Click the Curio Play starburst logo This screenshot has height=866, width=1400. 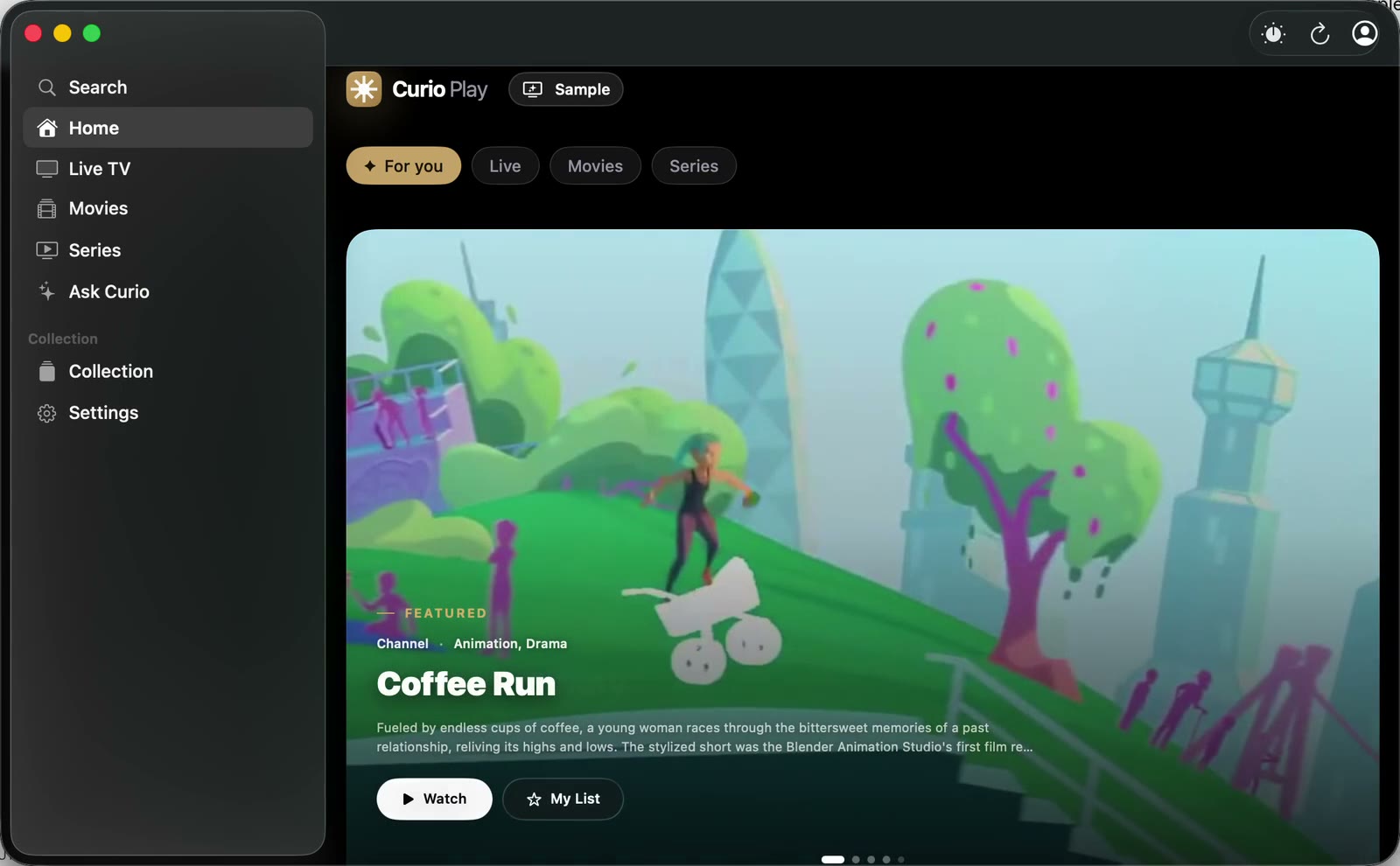[364, 89]
